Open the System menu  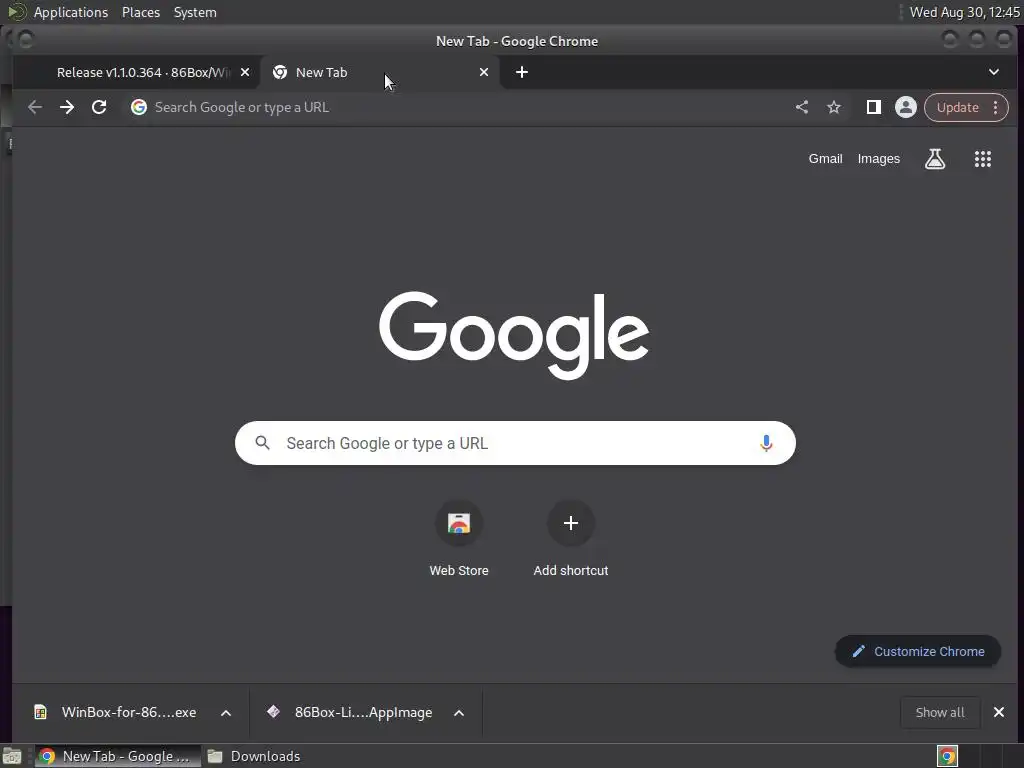pyautogui.click(x=195, y=12)
